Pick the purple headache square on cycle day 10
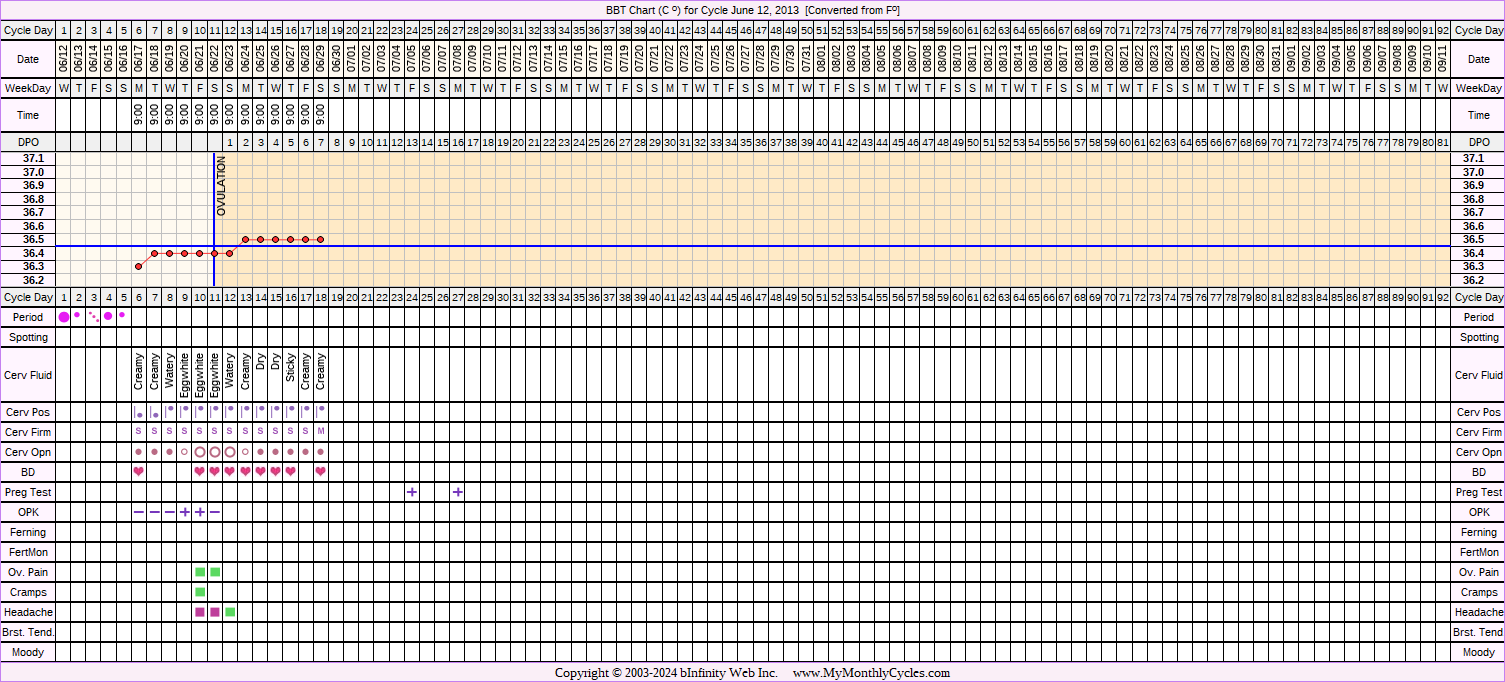 (200, 612)
